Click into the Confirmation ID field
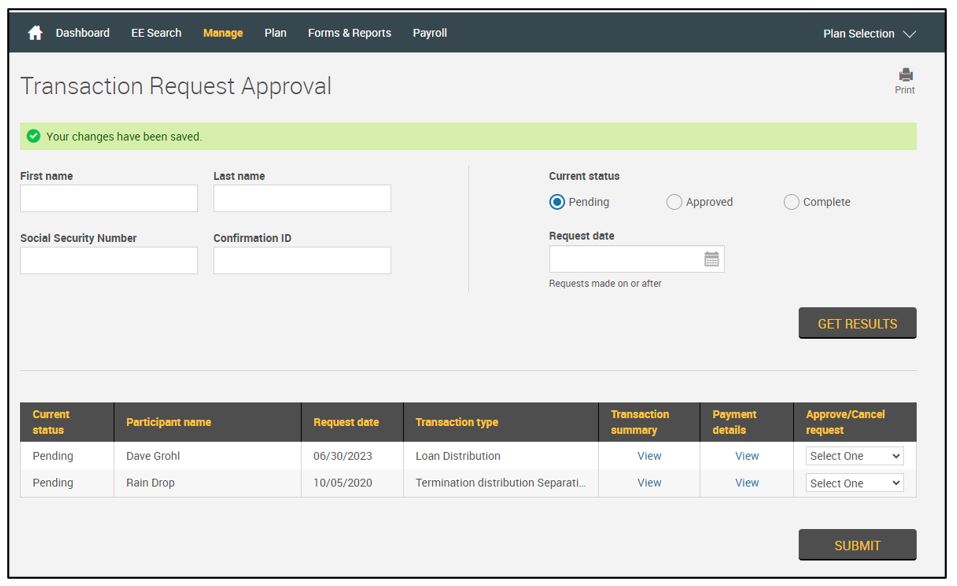Viewport: 957px width, 586px height. coord(302,261)
